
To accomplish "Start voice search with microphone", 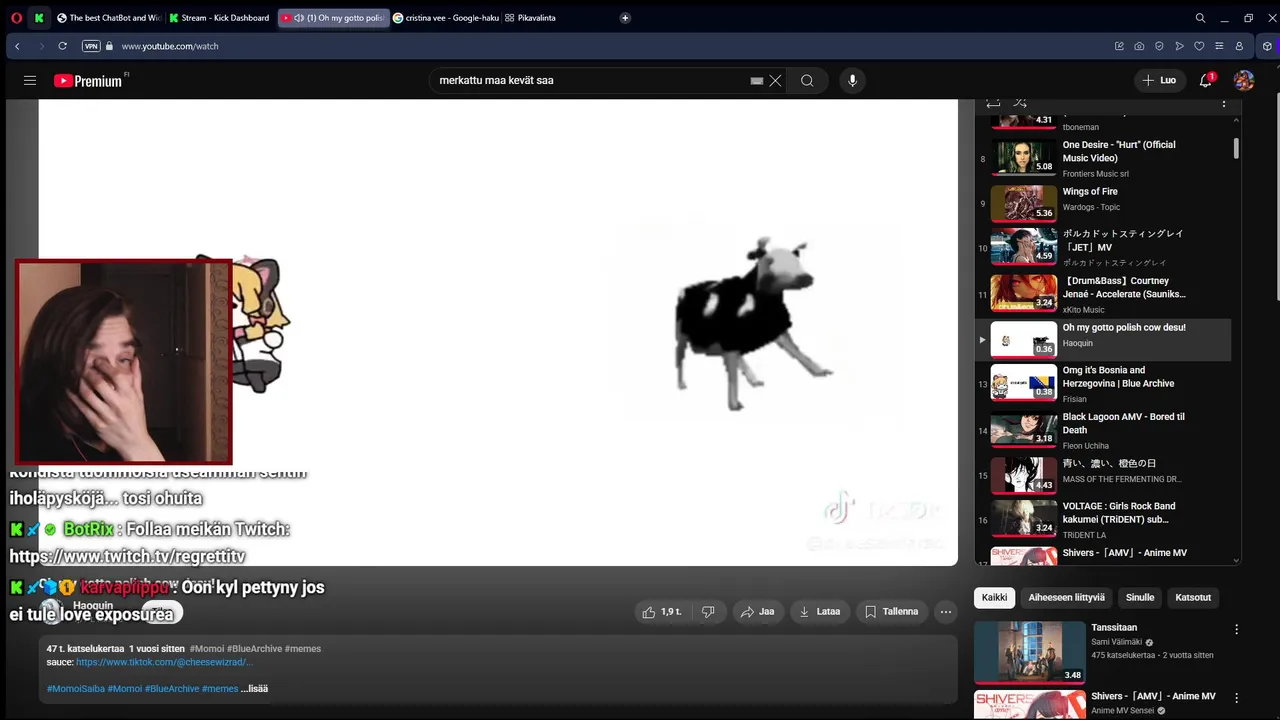I will point(852,81).
